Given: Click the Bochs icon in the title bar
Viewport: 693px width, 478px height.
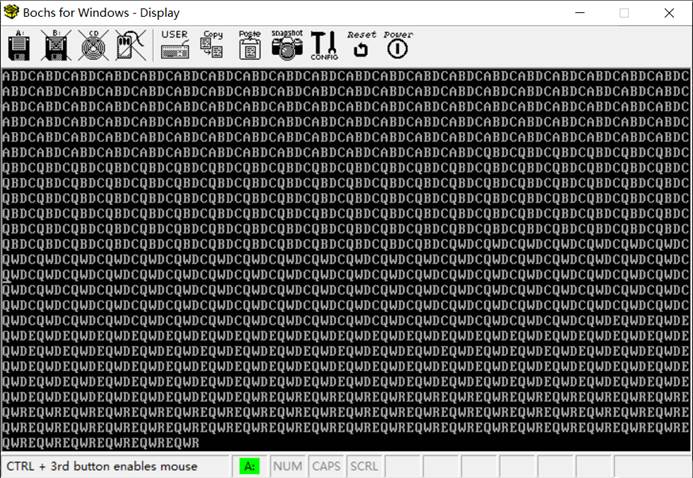Looking at the screenshot, I should coord(11,12).
